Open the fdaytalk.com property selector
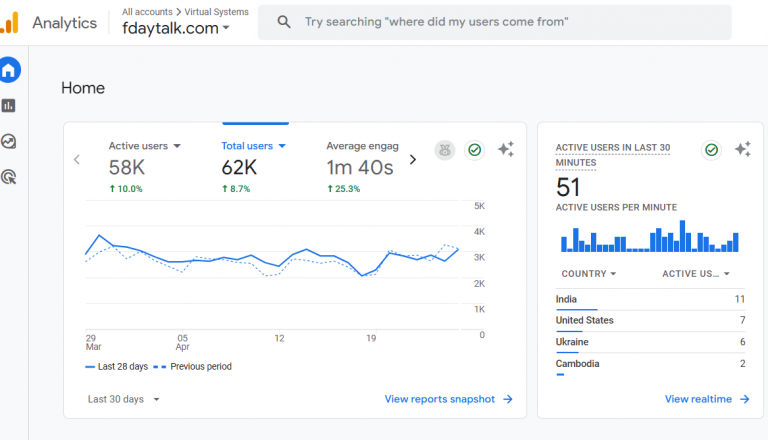 click(x=175, y=28)
